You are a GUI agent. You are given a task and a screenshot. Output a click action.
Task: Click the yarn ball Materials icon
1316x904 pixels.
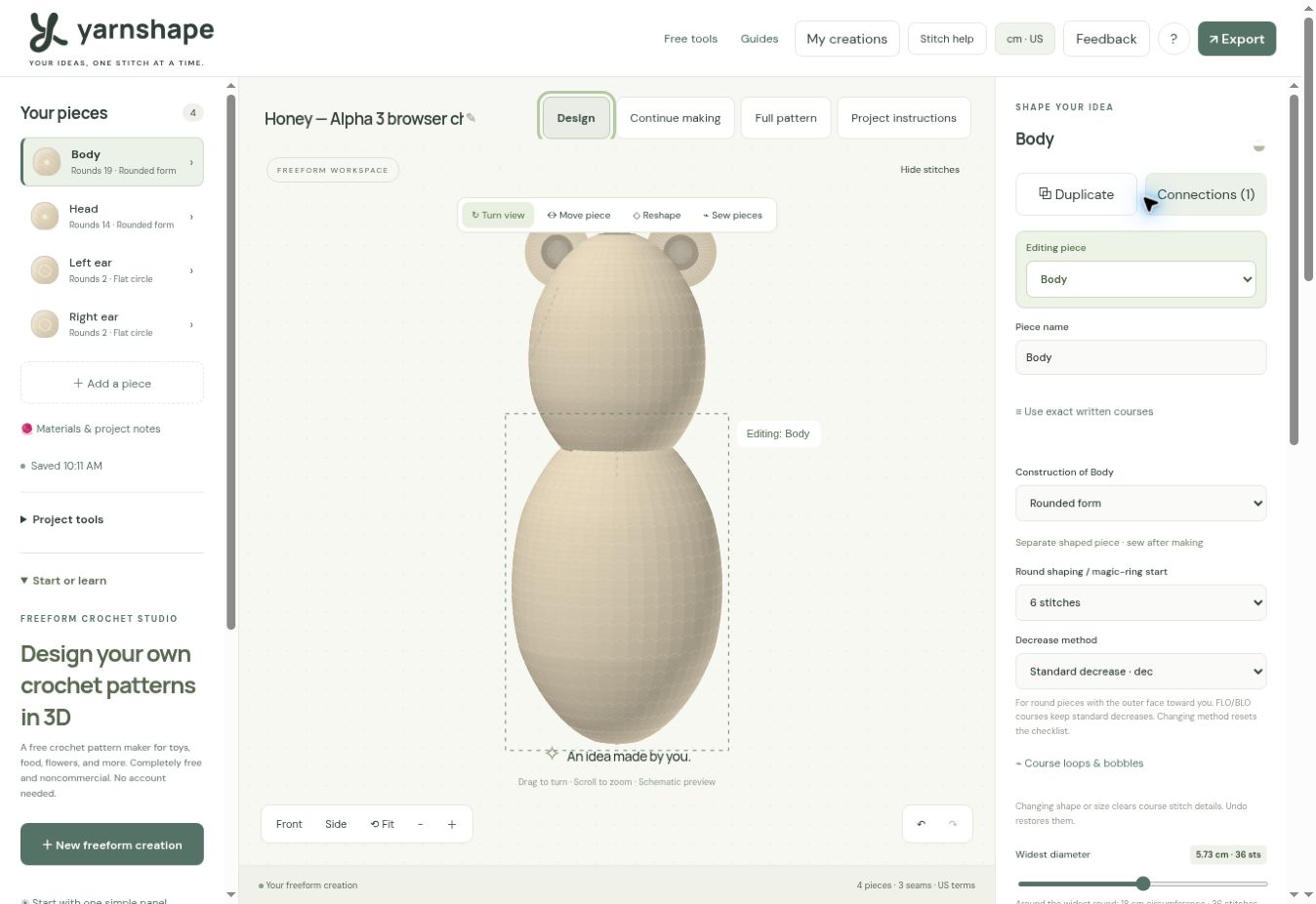click(27, 429)
